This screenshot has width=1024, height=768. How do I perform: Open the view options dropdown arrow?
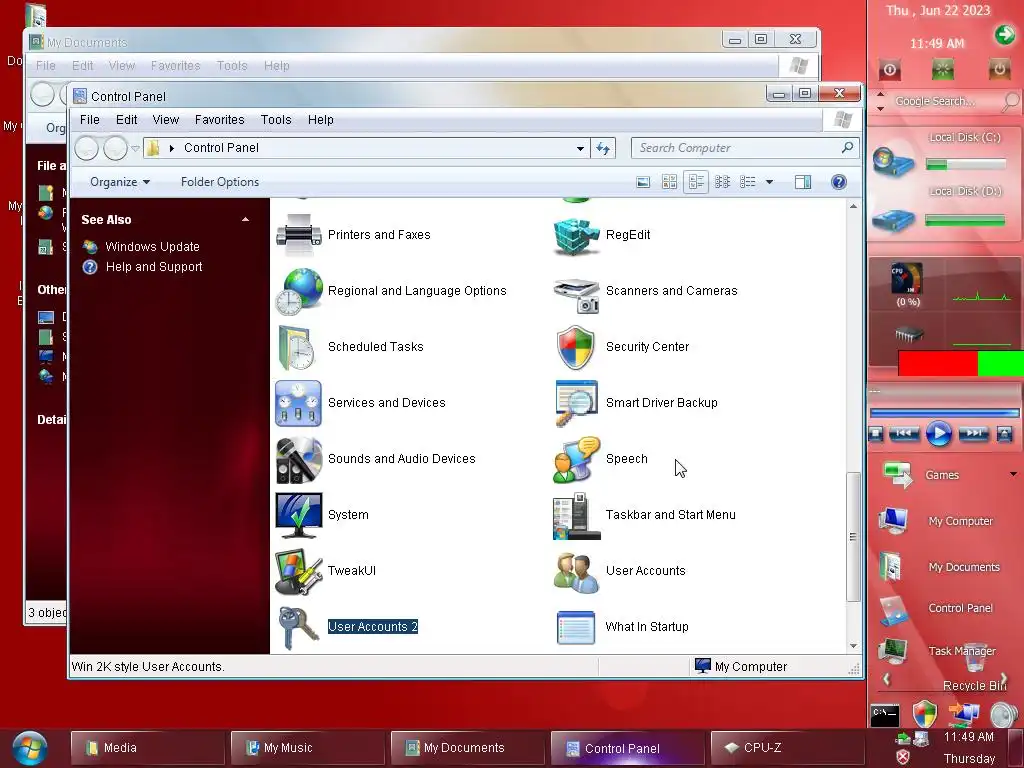[x=769, y=182]
